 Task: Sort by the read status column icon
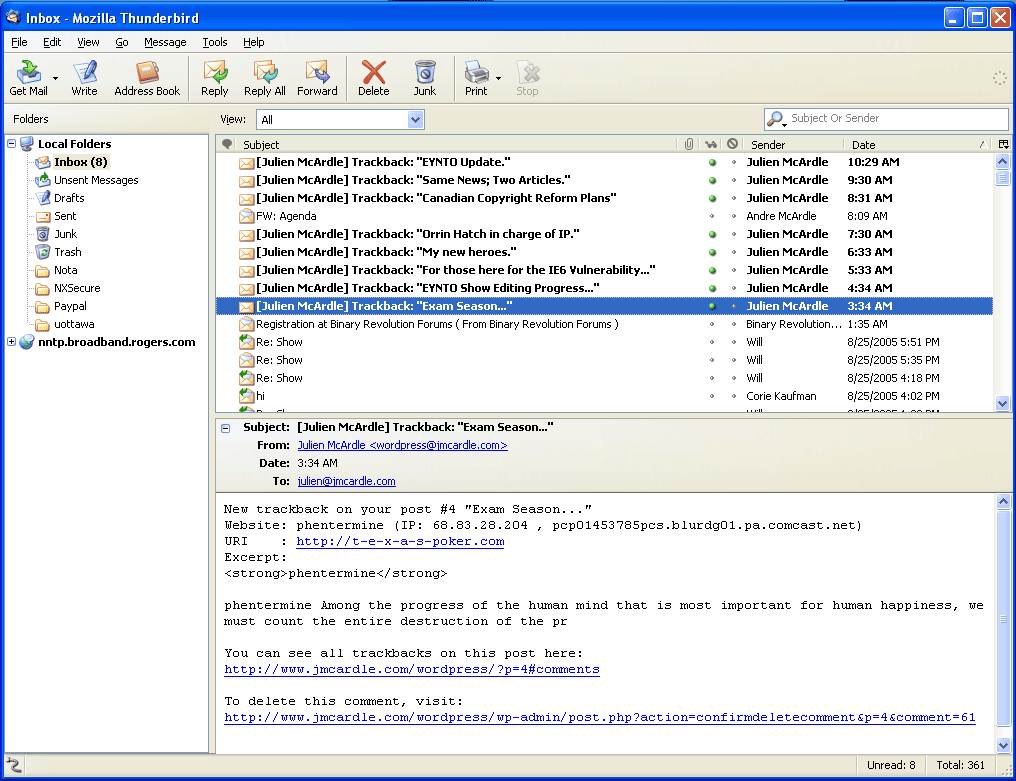pos(711,144)
